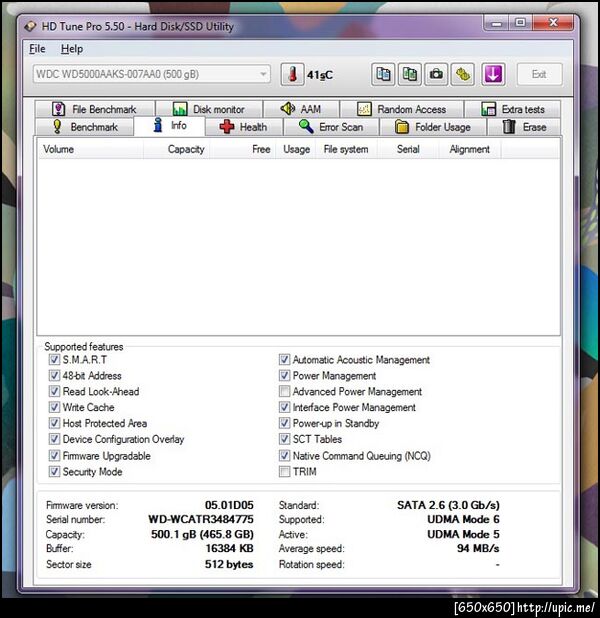Click the 41°C temperature reading
Viewport: 600px width, 618px height.
320,74
